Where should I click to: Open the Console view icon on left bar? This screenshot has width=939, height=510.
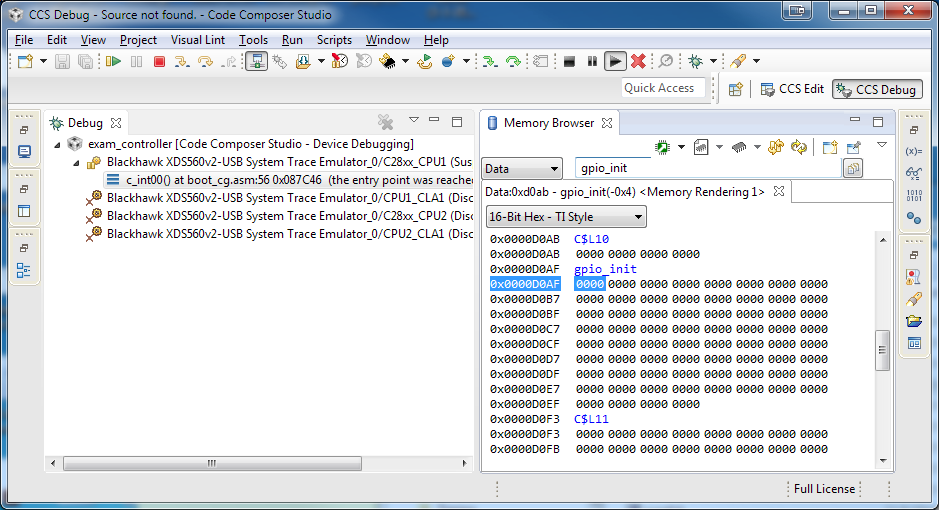pyautogui.click(x=24, y=151)
